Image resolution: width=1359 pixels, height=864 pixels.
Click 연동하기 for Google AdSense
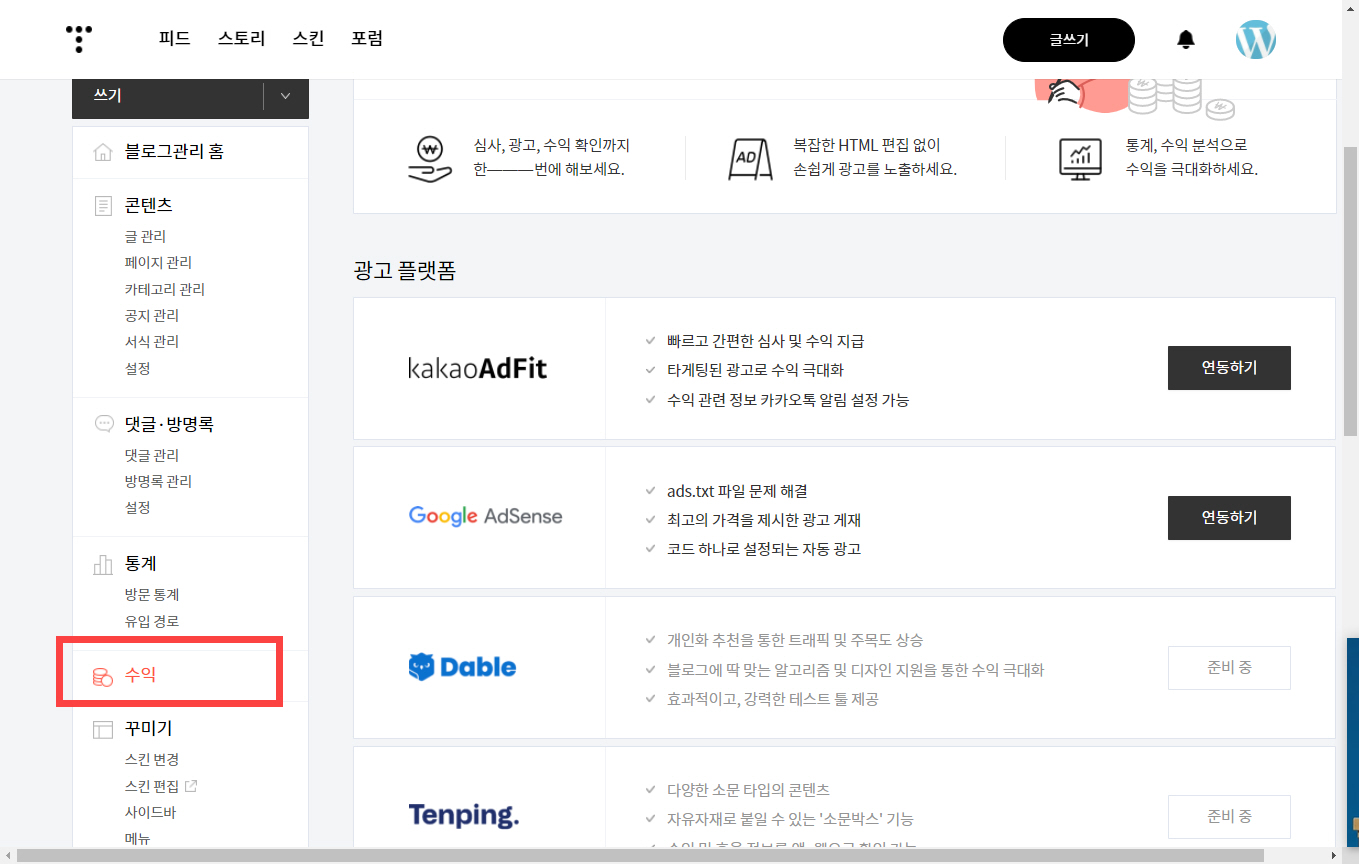click(x=1229, y=518)
